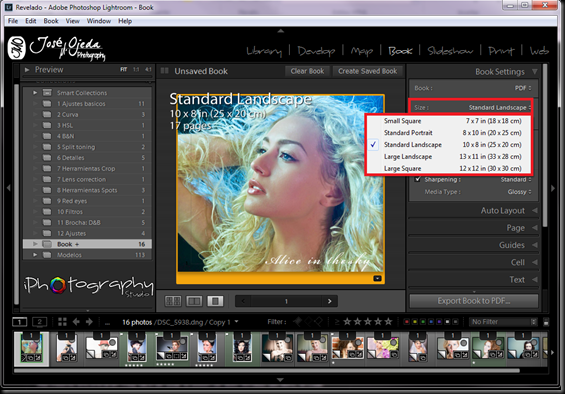
Task: Switch to the Slideshow module
Action: 450,51
